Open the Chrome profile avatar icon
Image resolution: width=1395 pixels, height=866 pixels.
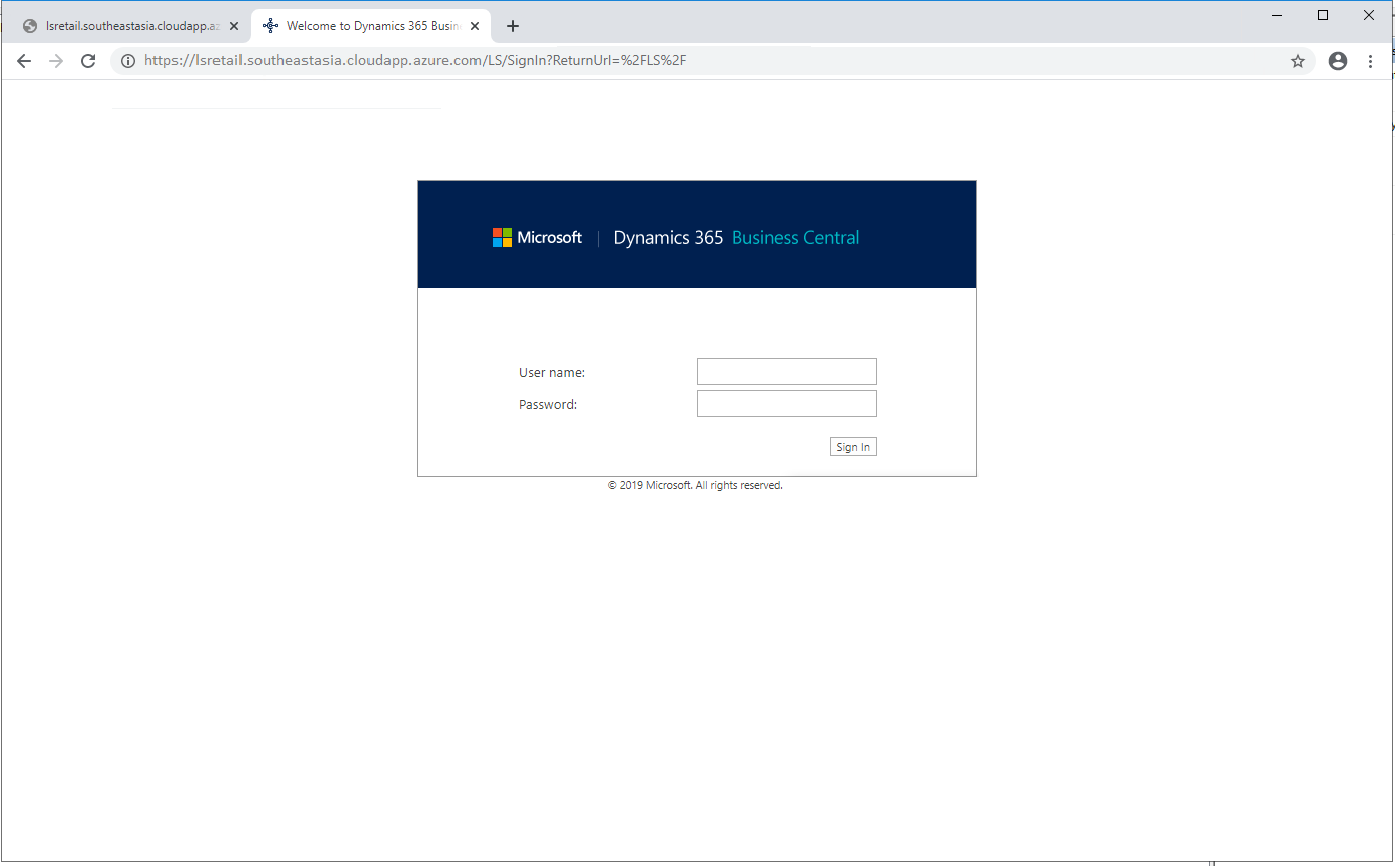coord(1338,61)
